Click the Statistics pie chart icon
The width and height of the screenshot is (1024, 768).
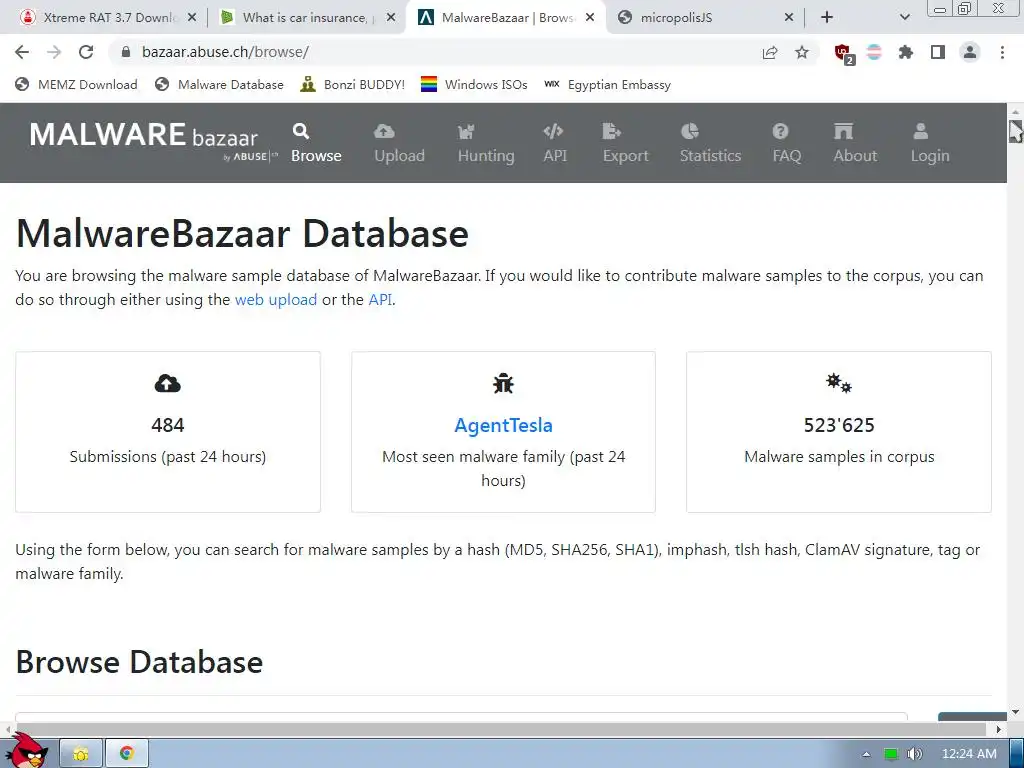pos(690,131)
